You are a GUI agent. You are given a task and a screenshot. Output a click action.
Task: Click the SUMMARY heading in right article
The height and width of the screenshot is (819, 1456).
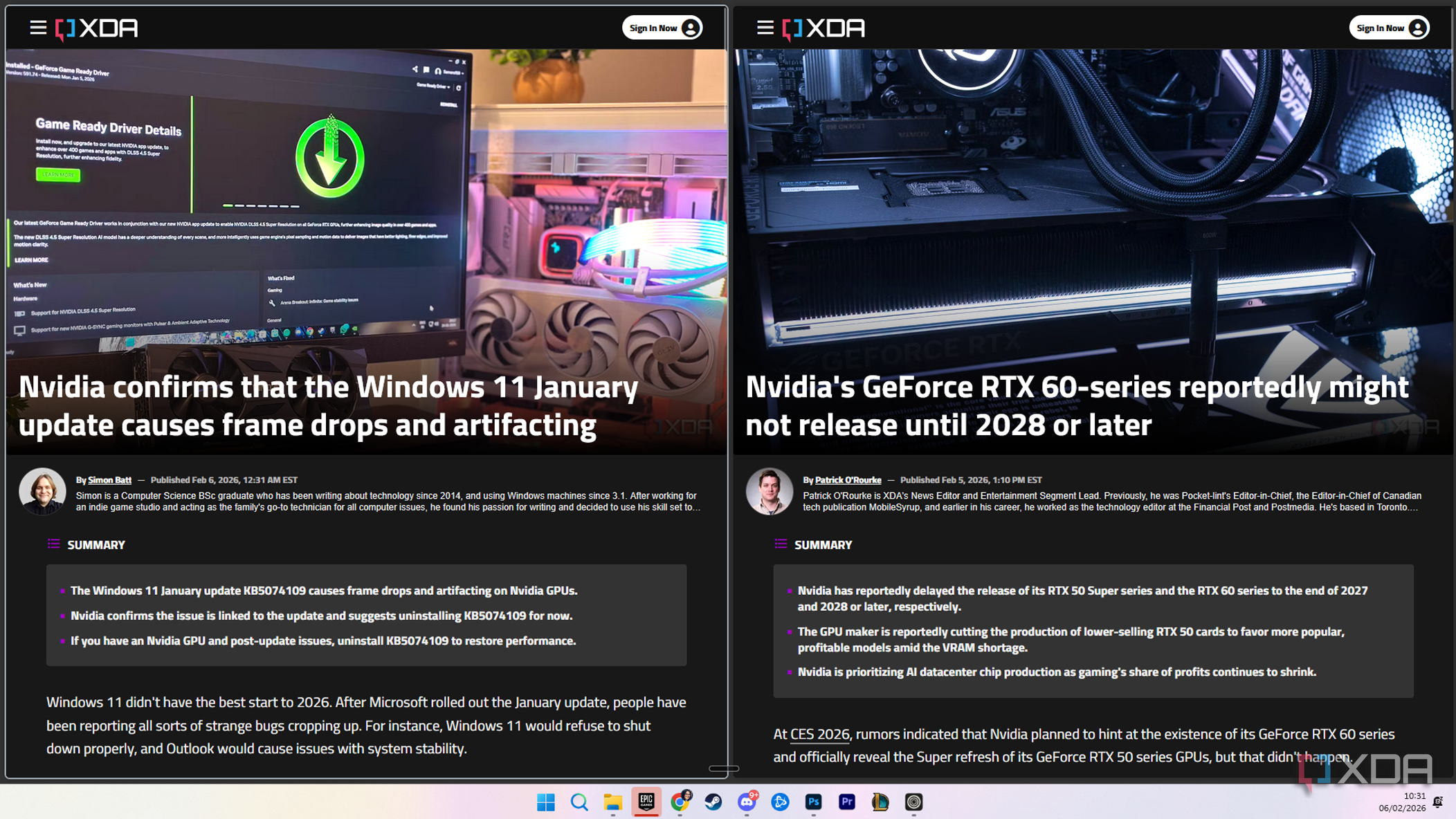(823, 545)
